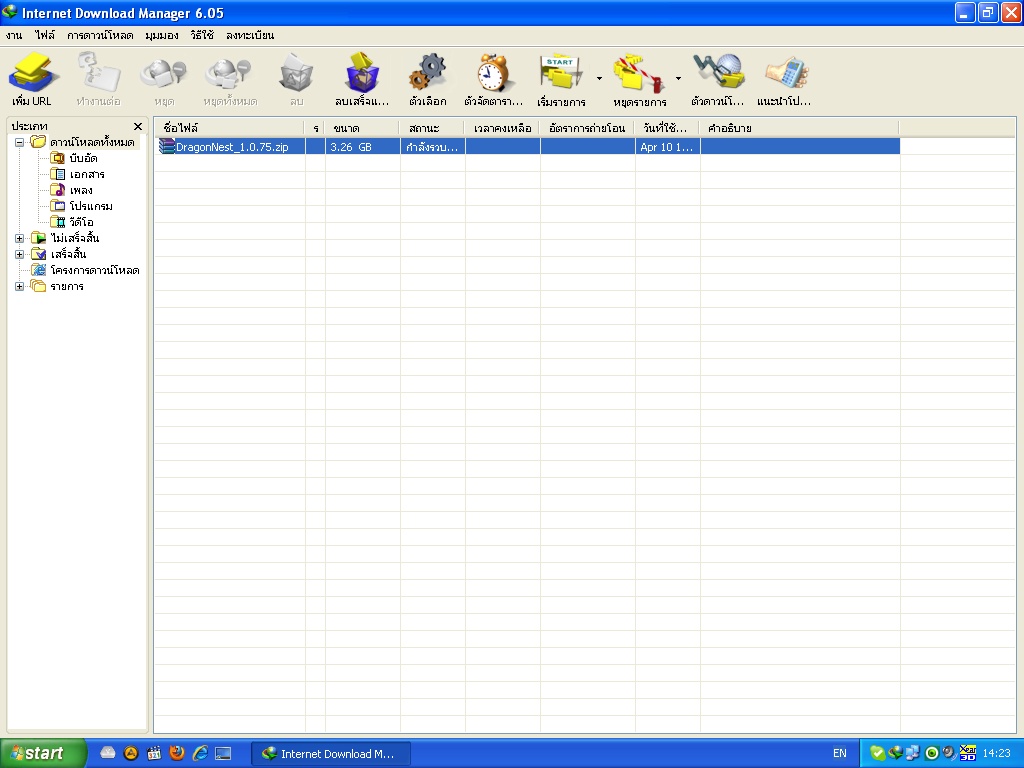Screen dimensions: 1024x768
Task: Select ไม่เสร็จสิ้น folder in tree
Action: click(74, 238)
